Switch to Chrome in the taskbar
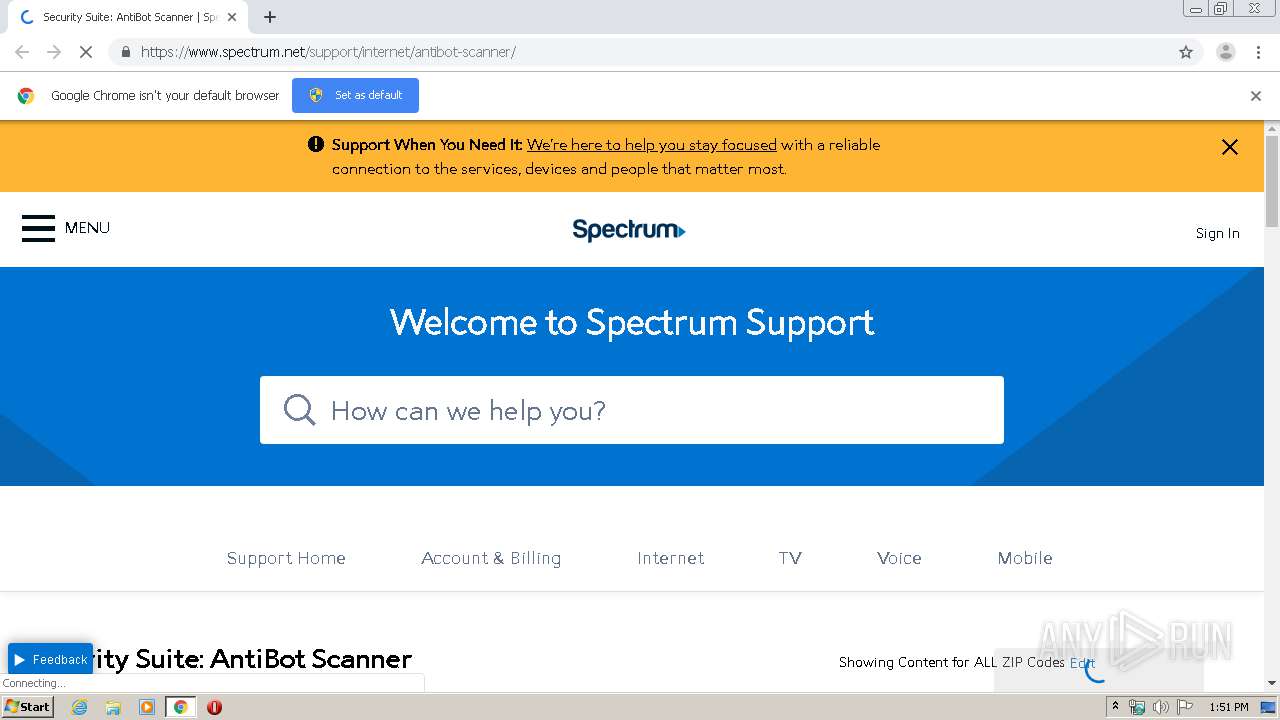This screenshot has width=1280, height=720. coord(180,707)
